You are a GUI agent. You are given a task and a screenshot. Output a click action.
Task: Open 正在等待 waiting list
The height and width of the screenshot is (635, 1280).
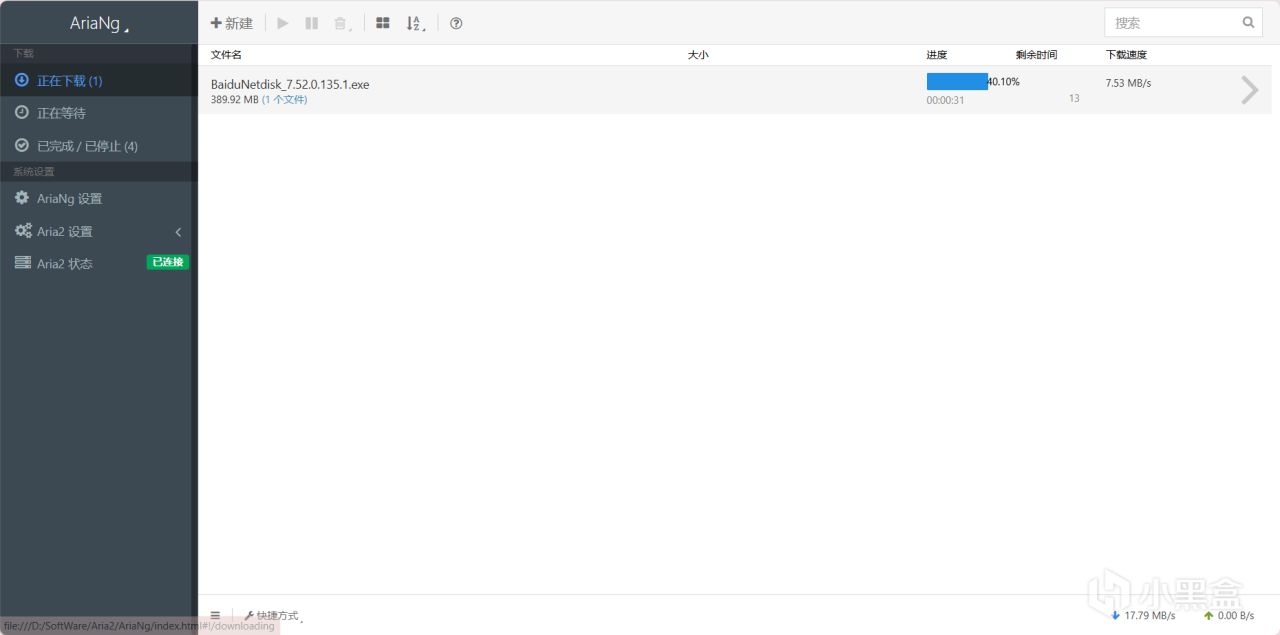(x=98, y=113)
